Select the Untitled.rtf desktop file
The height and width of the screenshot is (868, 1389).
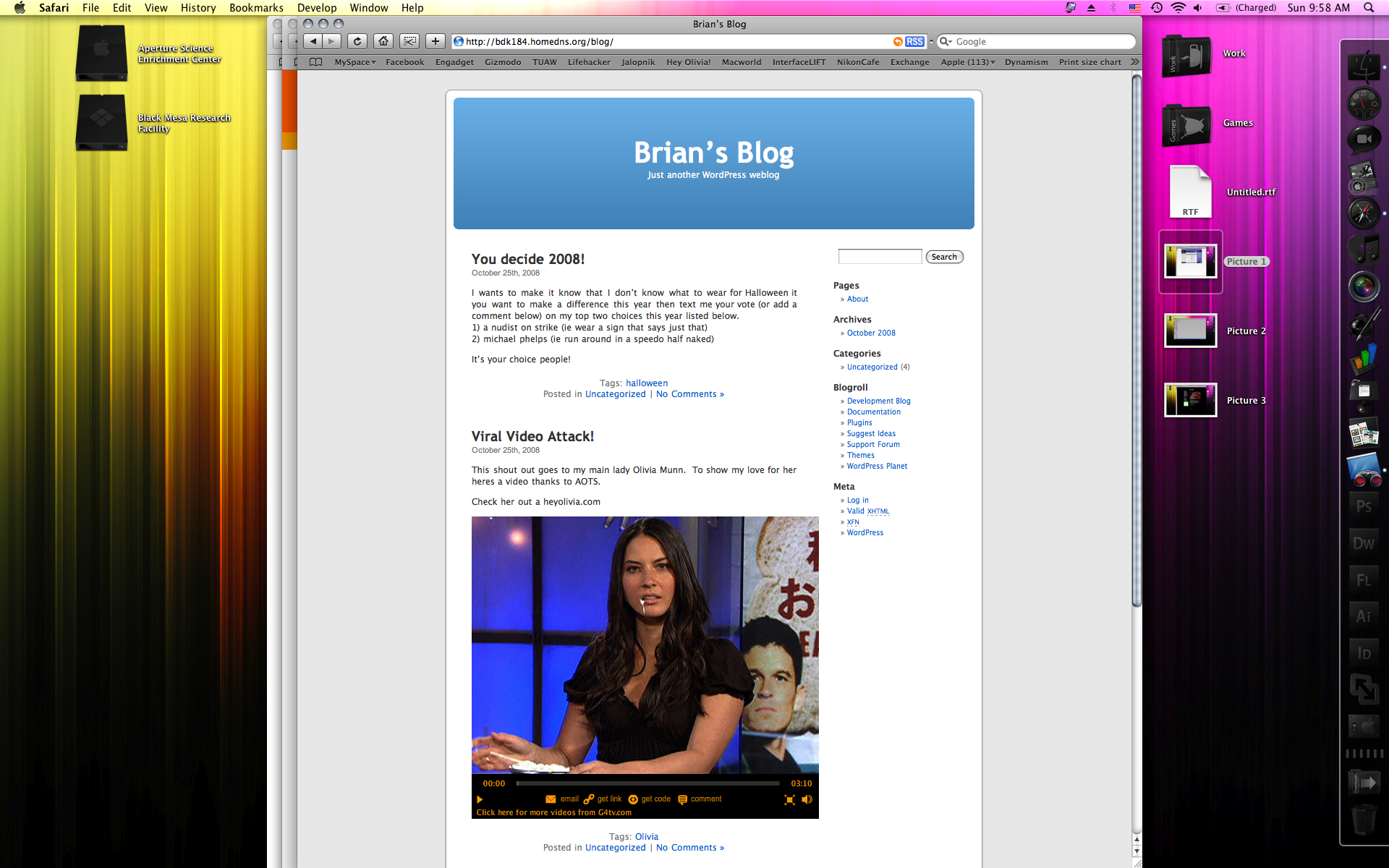click(1191, 192)
